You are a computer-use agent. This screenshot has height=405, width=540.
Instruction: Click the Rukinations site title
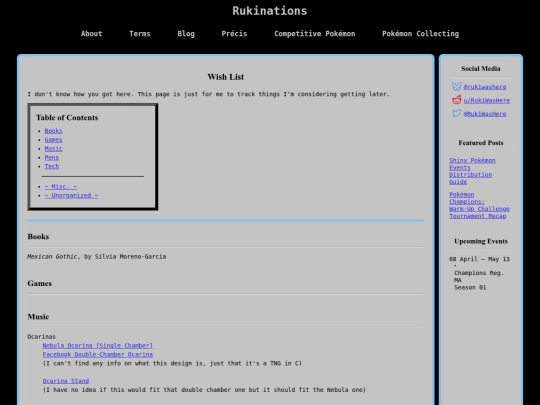coord(270,11)
